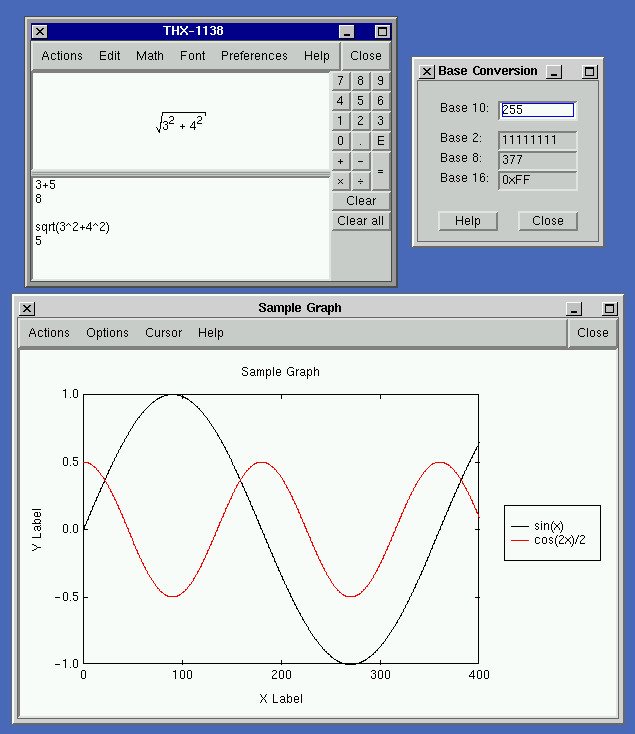Click the 'Y Label' axis label

36,529
